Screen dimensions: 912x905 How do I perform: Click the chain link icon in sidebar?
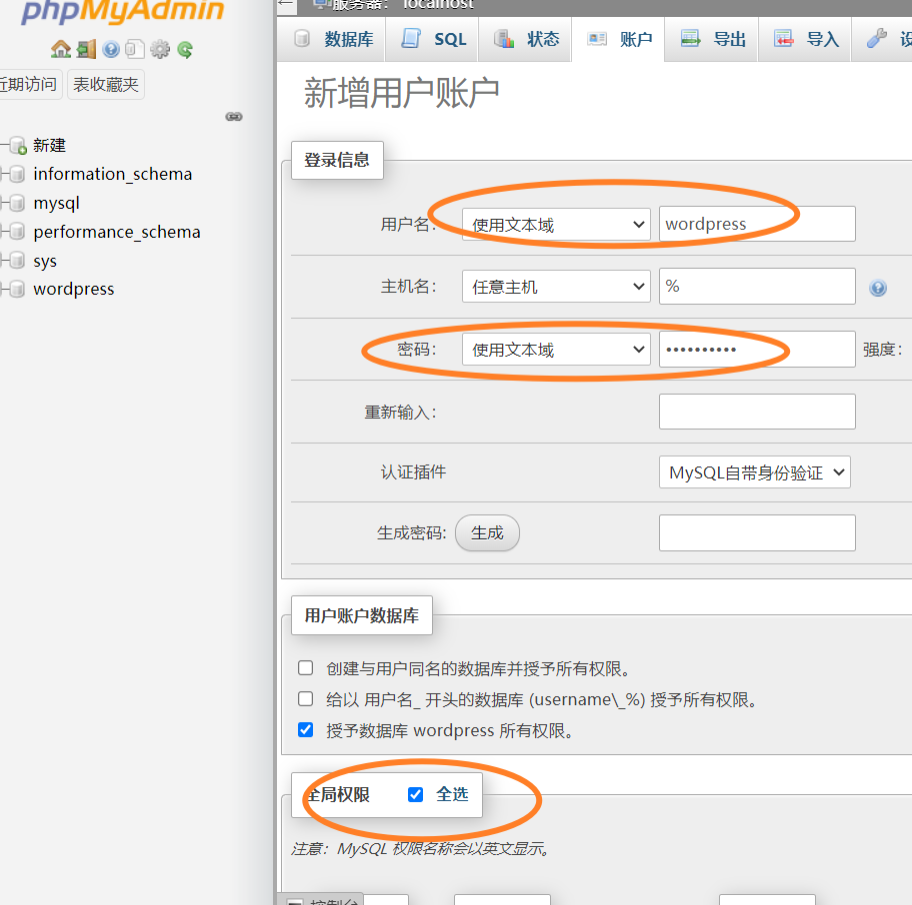click(x=234, y=116)
